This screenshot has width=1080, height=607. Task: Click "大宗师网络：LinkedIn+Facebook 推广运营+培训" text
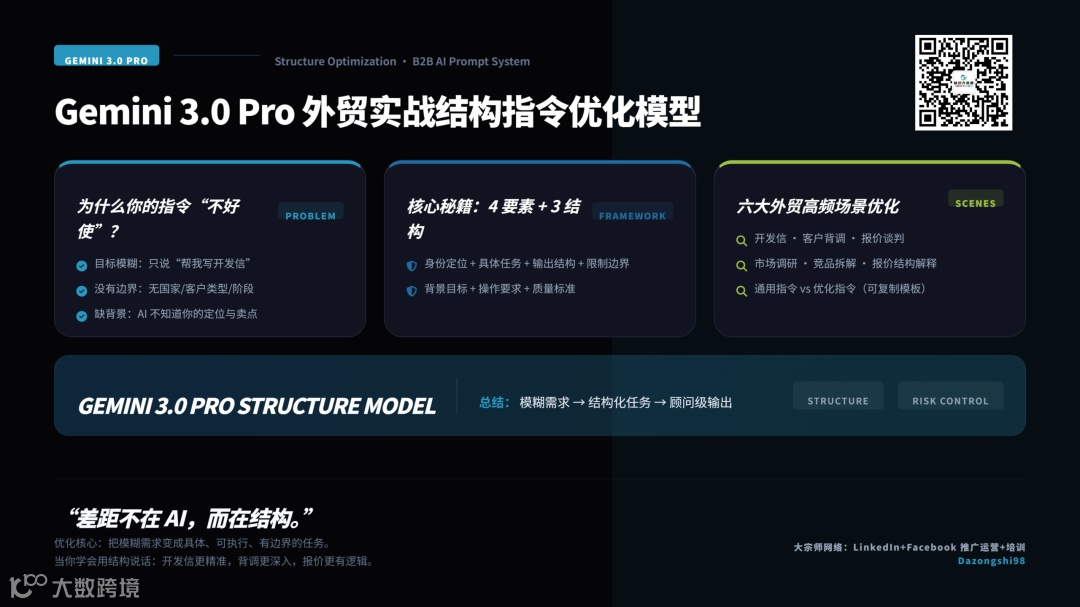click(x=909, y=547)
